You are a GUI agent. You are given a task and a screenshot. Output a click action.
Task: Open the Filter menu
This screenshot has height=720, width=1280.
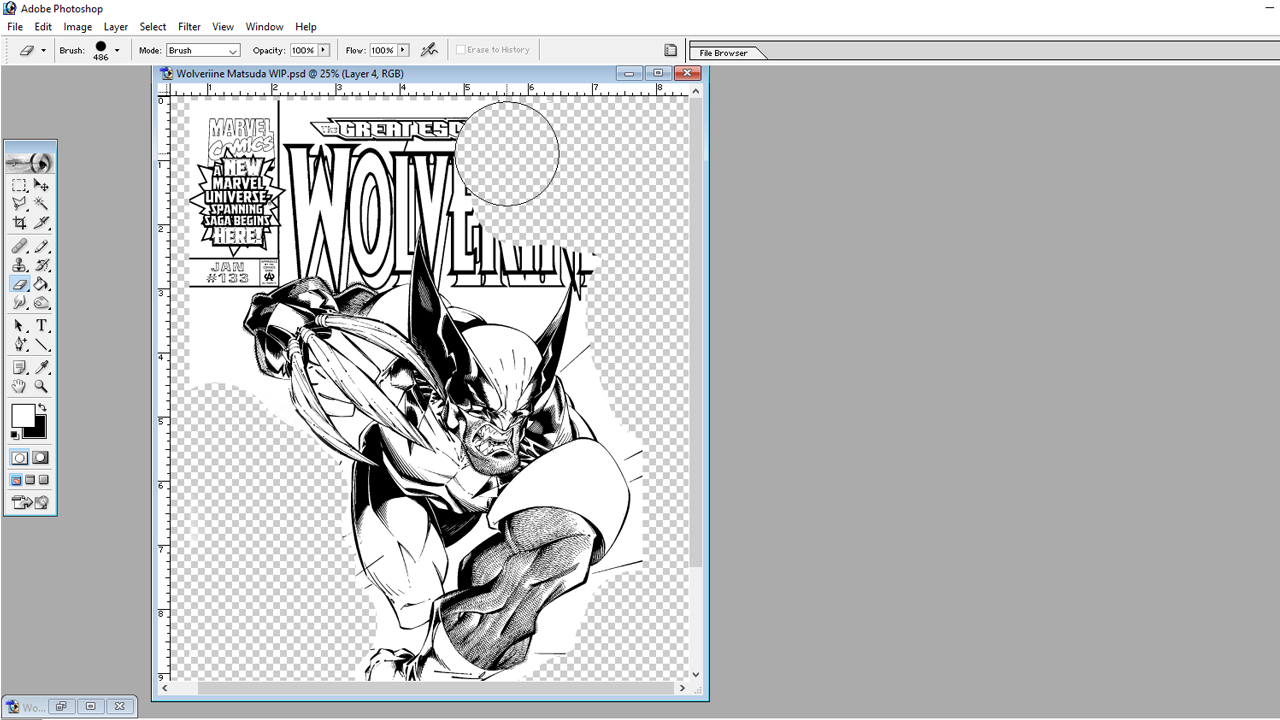point(189,27)
